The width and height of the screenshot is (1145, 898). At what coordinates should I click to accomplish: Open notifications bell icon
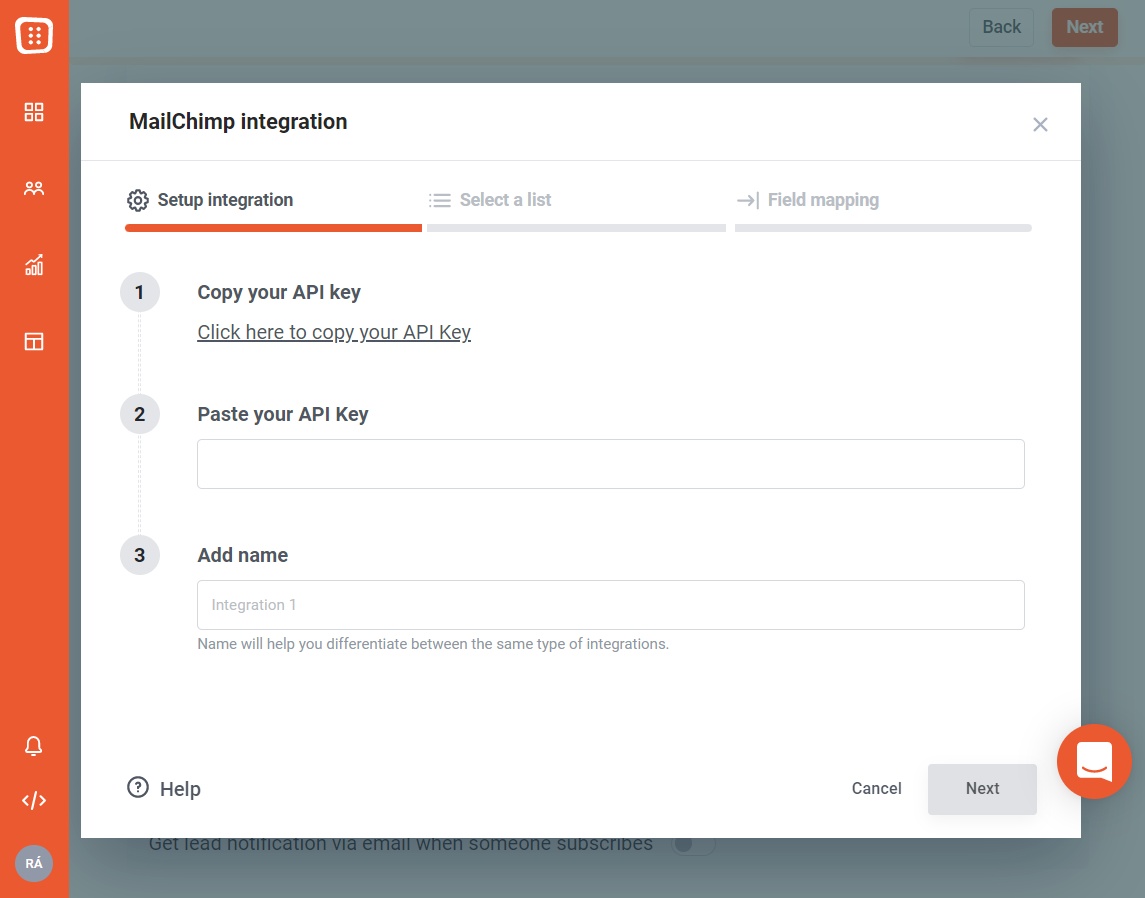click(34, 745)
